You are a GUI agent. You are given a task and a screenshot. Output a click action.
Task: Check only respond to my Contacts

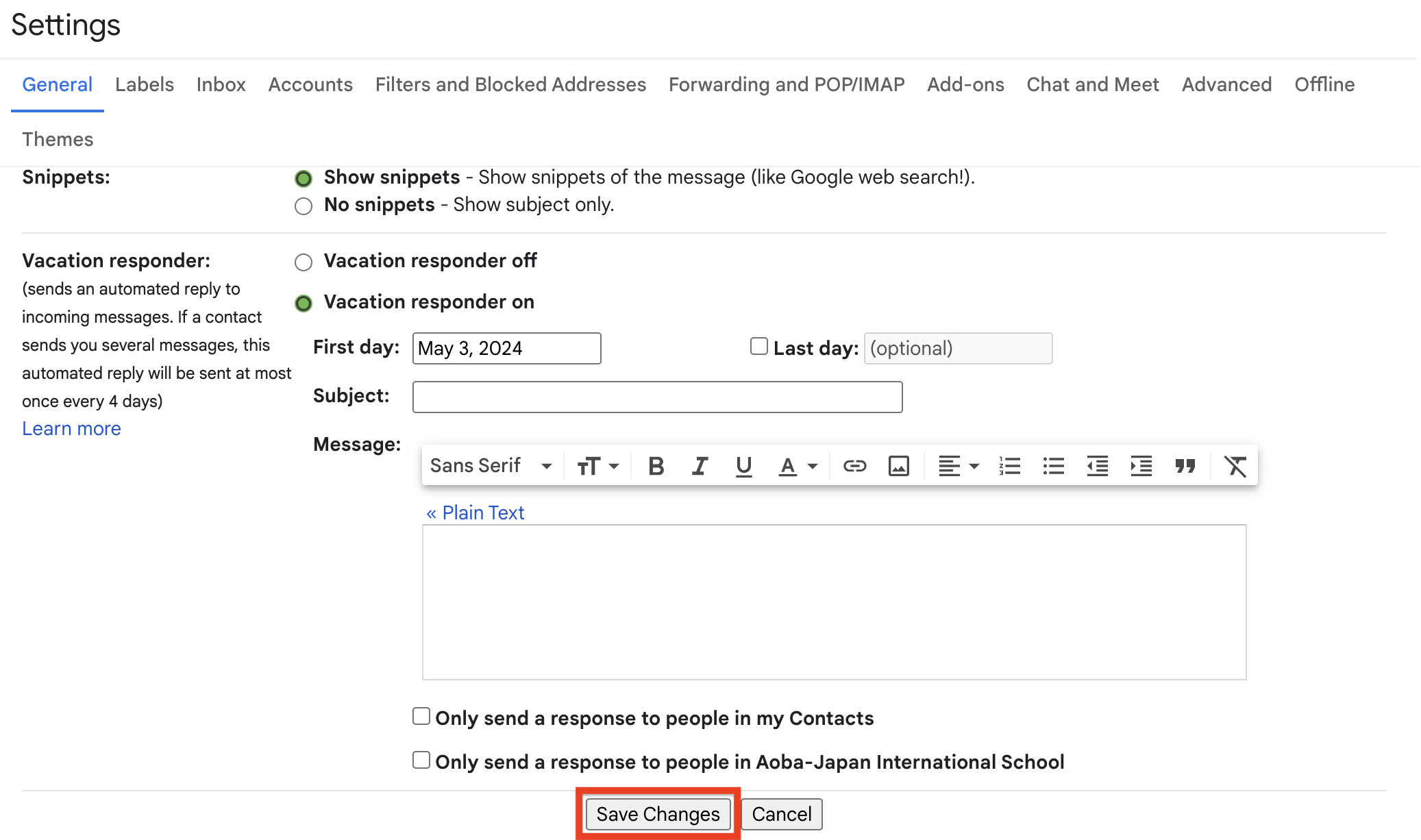click(421, 717)
